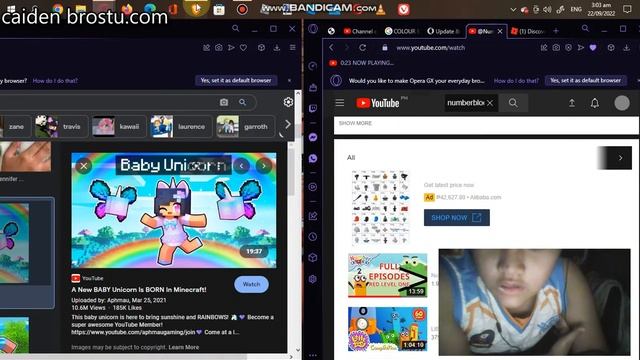Switch to the Update tab
Screen dimensions: 640x360
click(444, 31)
